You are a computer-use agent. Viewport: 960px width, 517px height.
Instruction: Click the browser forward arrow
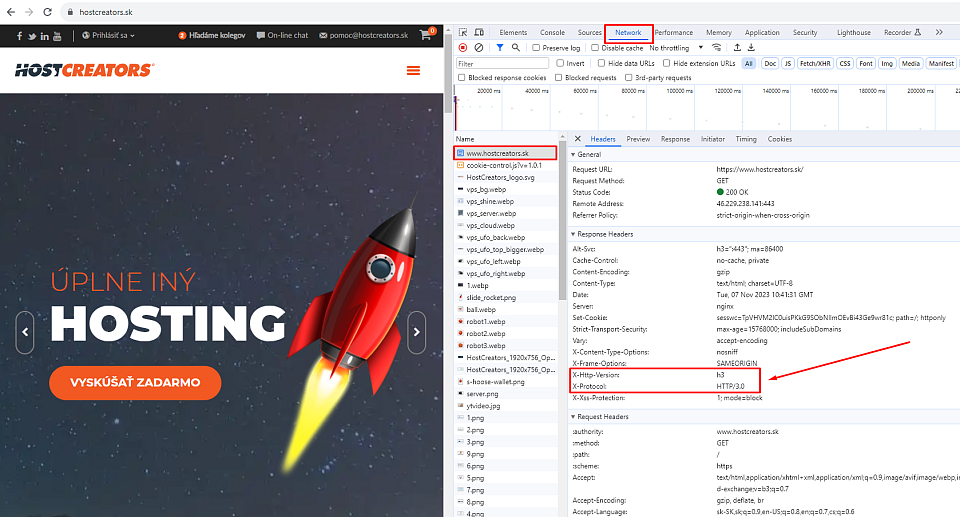pos(29,12)
